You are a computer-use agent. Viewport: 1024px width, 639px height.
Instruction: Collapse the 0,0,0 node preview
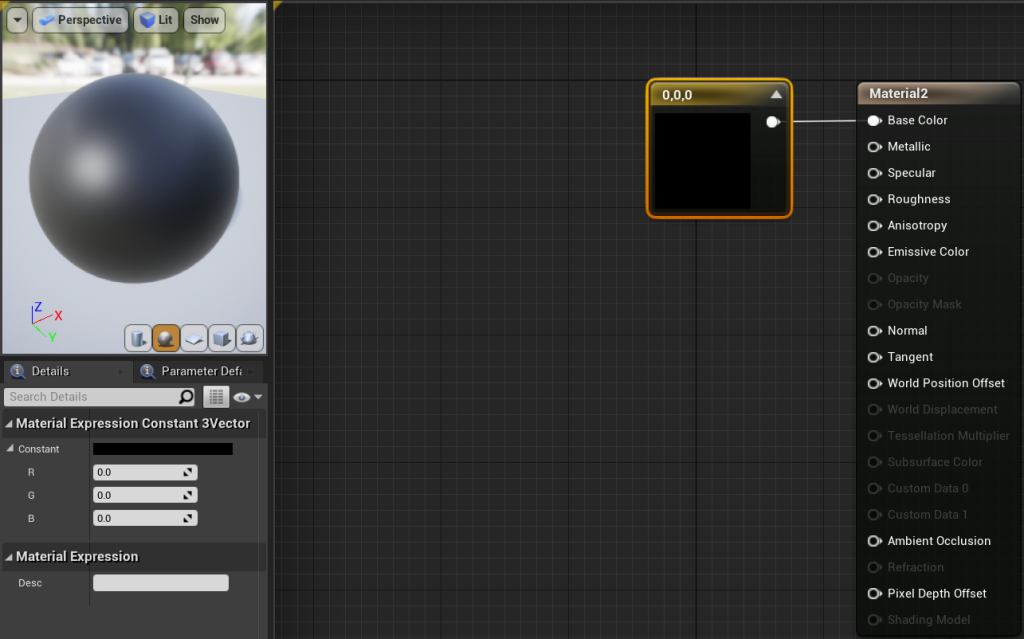pos(776,95)
